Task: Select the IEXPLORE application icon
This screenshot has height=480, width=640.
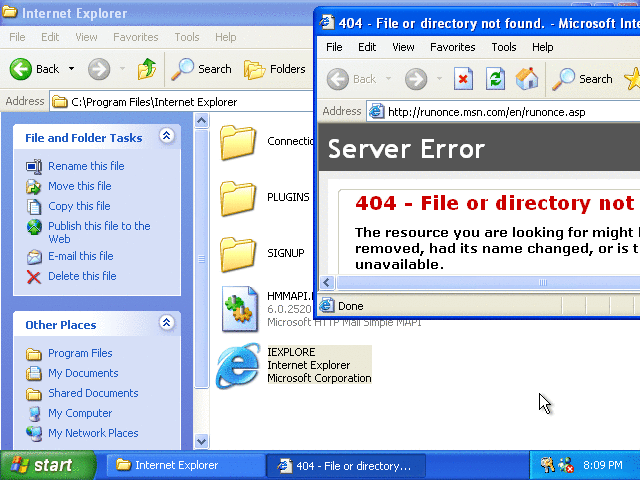Action: [238, 365]
